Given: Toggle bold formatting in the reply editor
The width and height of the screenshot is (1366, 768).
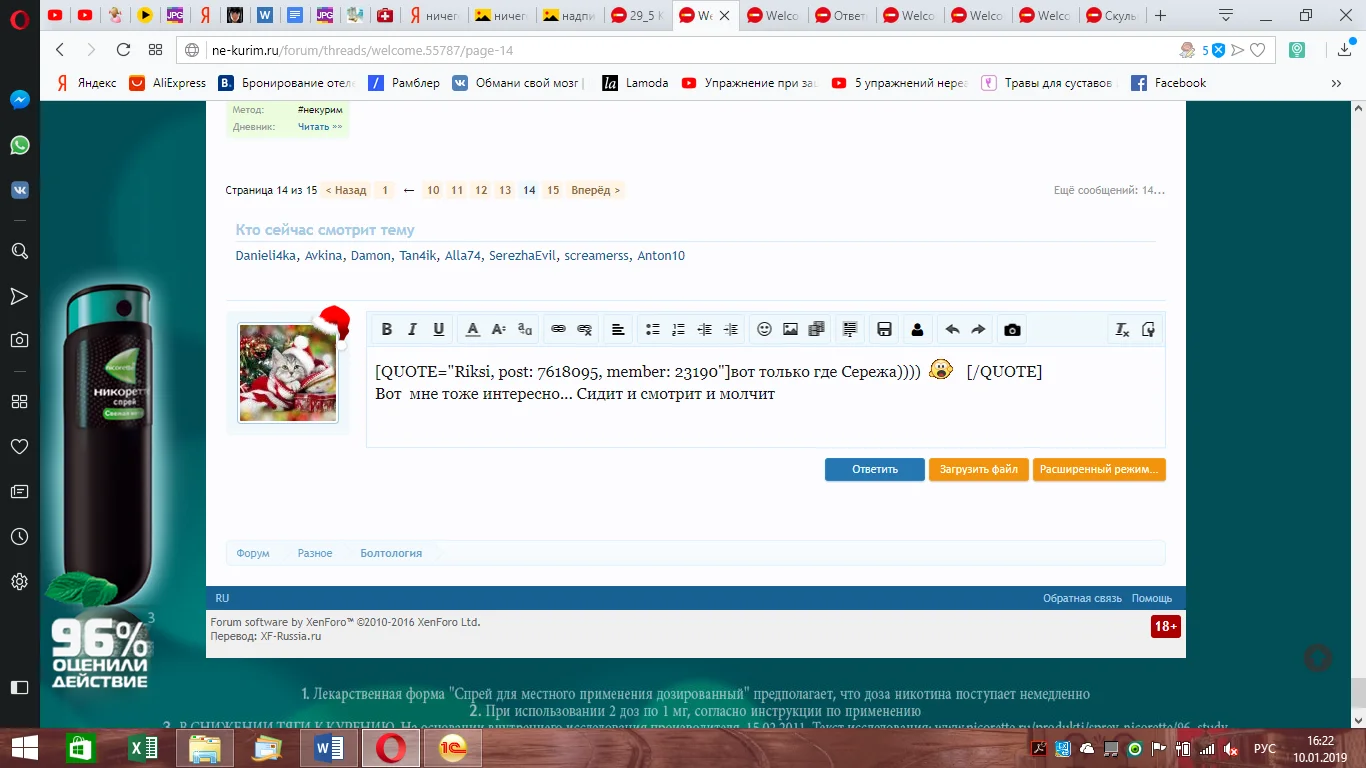Looking at the screenshot, I should coord(387,330).
